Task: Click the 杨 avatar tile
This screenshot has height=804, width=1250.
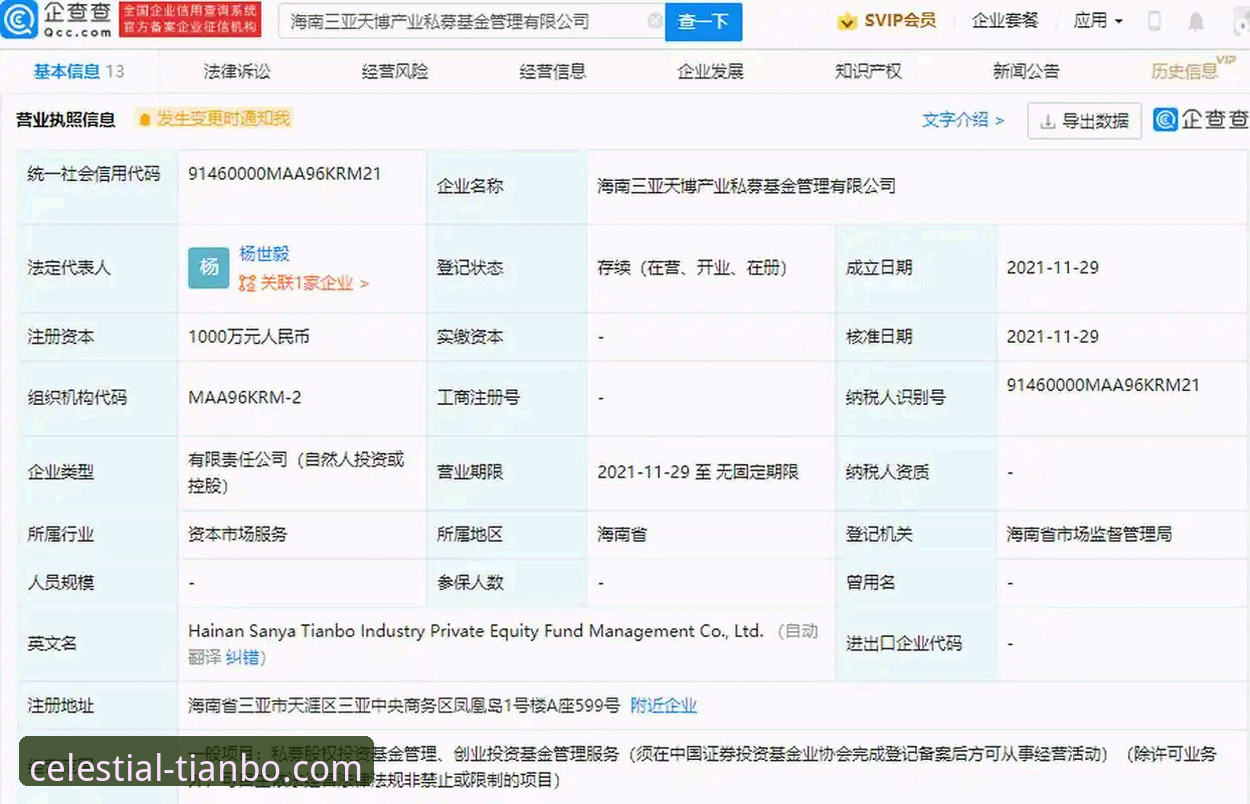Action: (x=209, y=267)
